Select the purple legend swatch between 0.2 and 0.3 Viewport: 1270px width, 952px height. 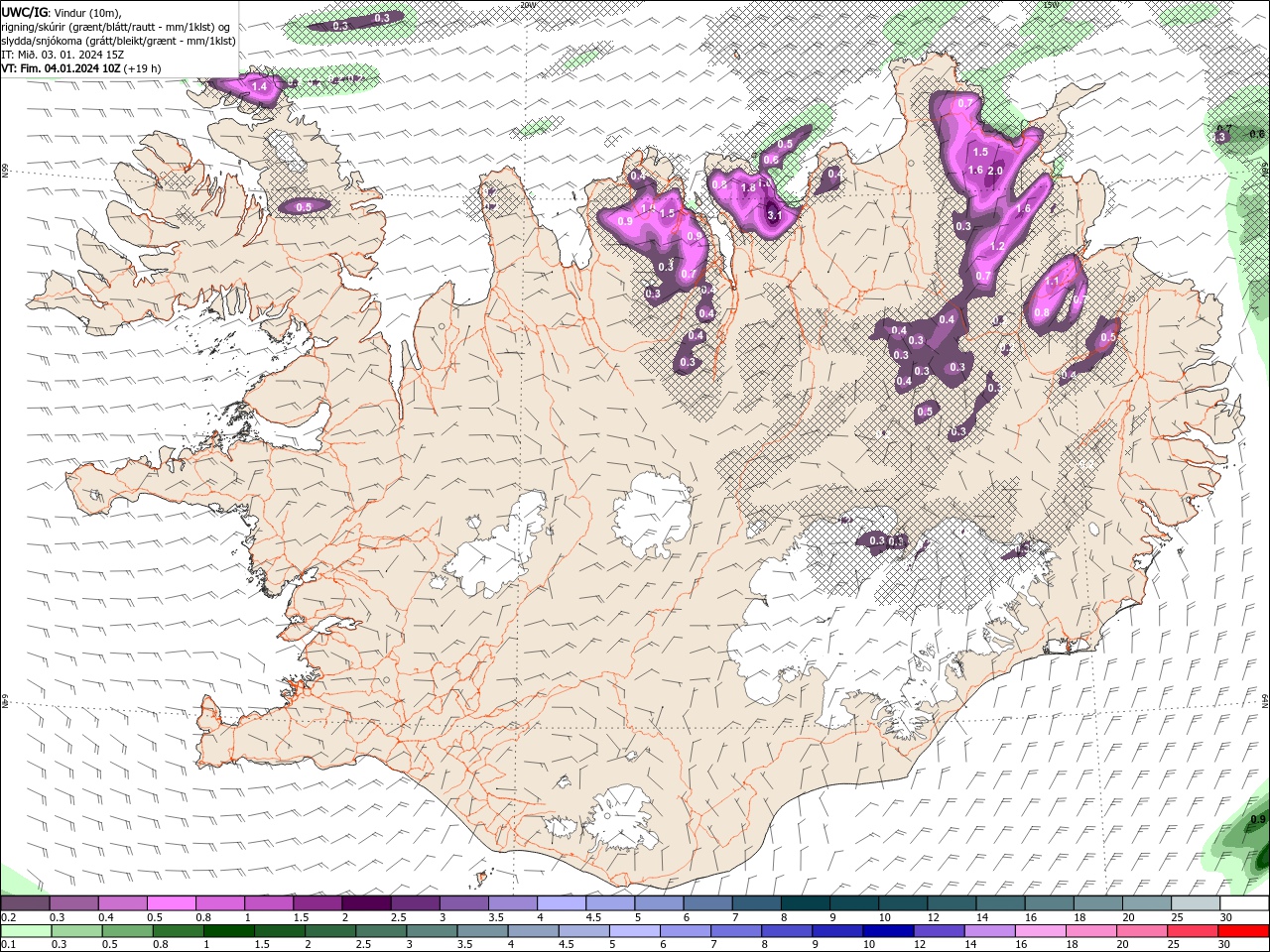click(x=26, y=903)
